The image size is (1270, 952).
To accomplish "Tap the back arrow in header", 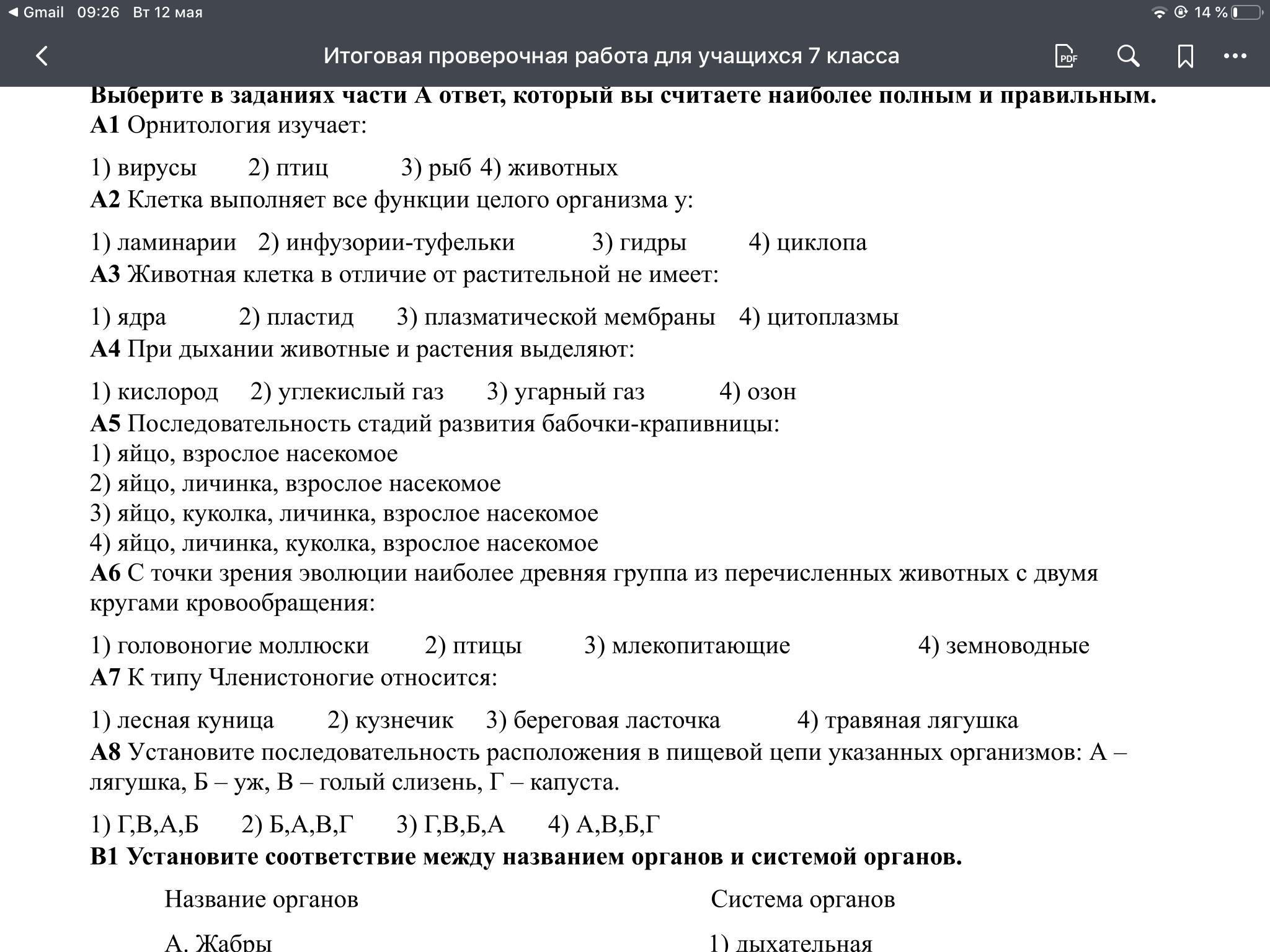I will tap(42, 56).
